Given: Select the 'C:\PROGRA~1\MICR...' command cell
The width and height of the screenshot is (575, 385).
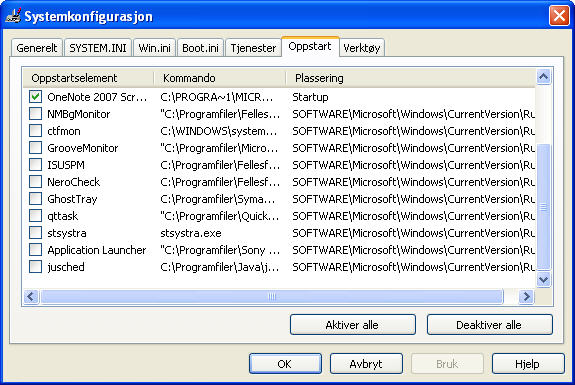Looking at the screenshot, I should 217,97.
